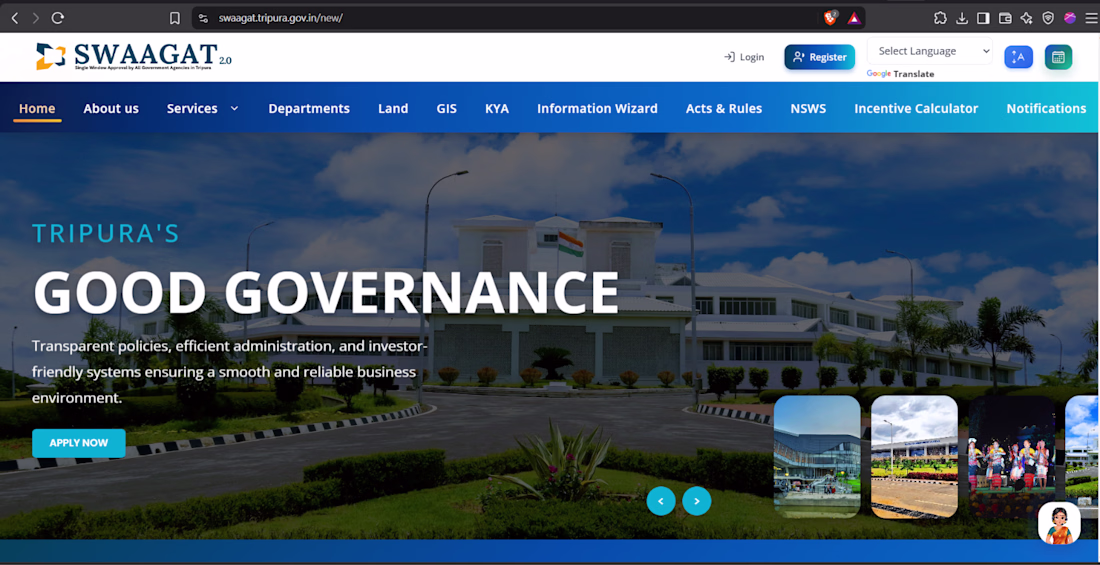Click the APPLY NOW button
This screenshot has height=565, width=1100.
79,443
